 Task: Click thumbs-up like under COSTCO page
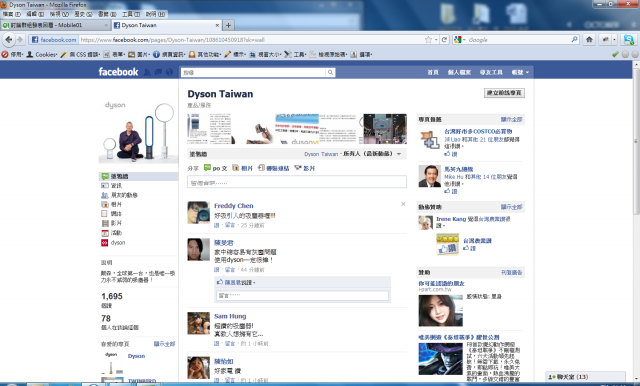447,154
